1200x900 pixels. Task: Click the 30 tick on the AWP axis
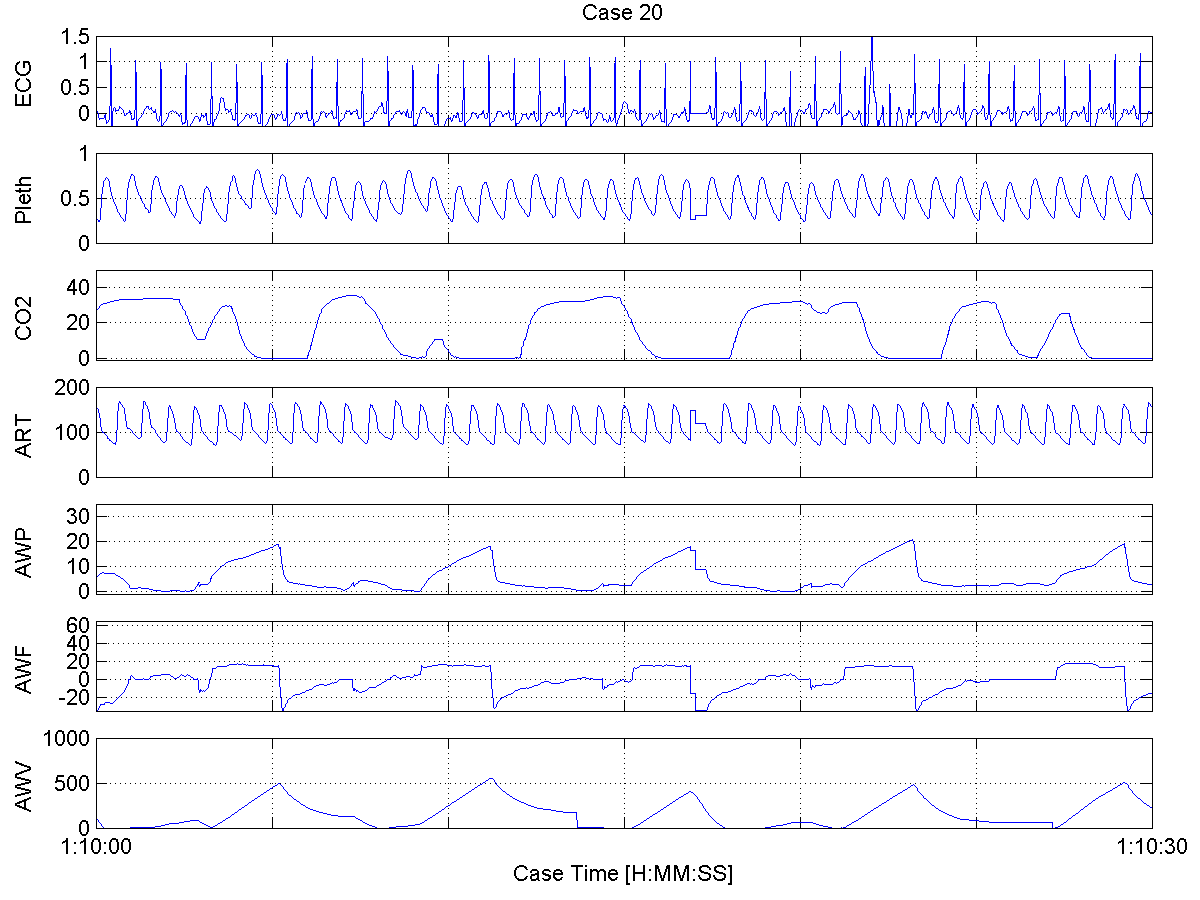(x=79, y=515)
